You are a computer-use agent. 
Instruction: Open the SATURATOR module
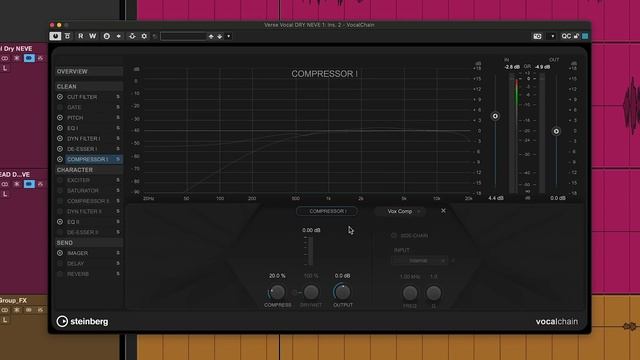pyautogui.click(x=83, y=191)
